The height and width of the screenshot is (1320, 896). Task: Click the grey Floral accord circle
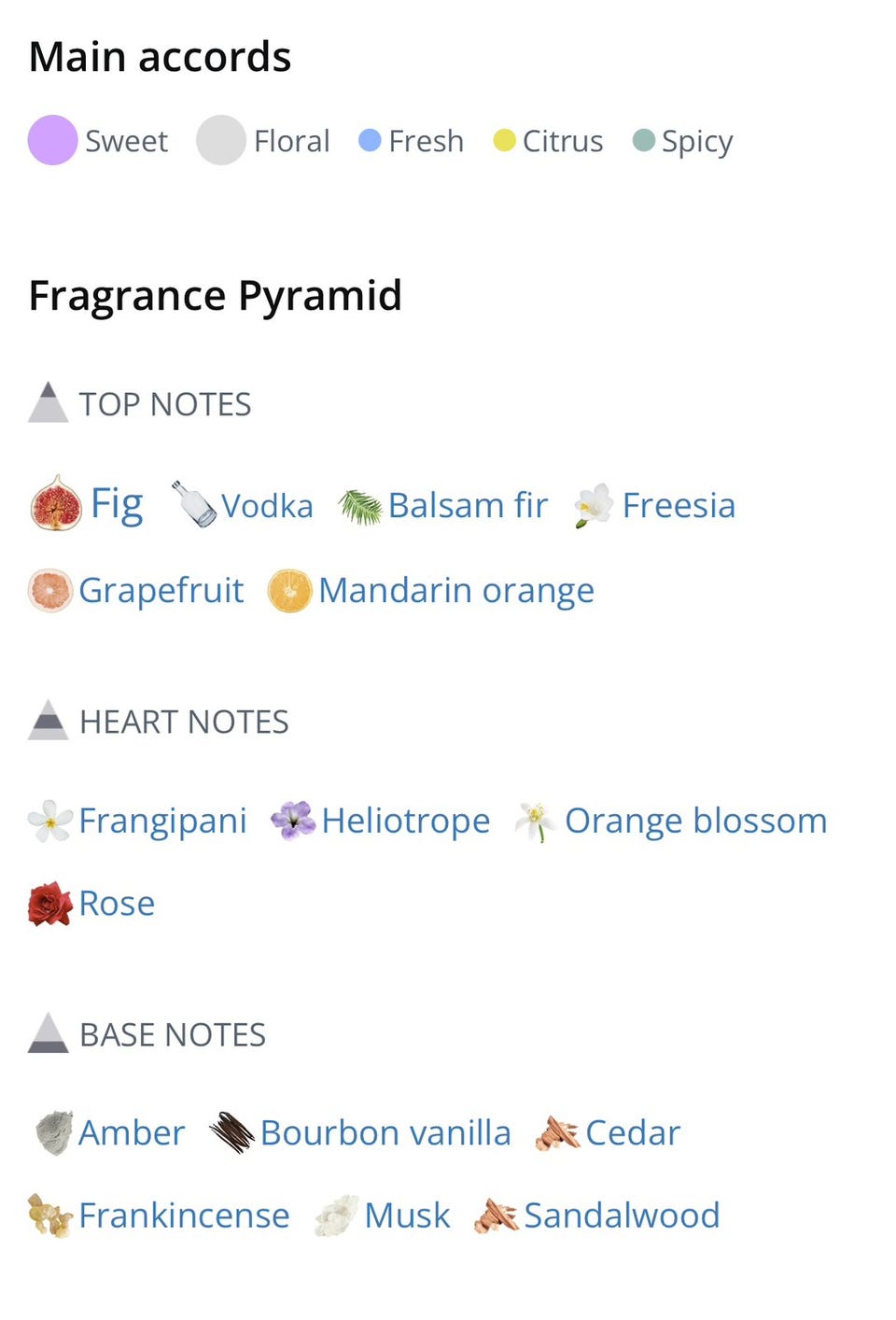(x=221, y=140)
